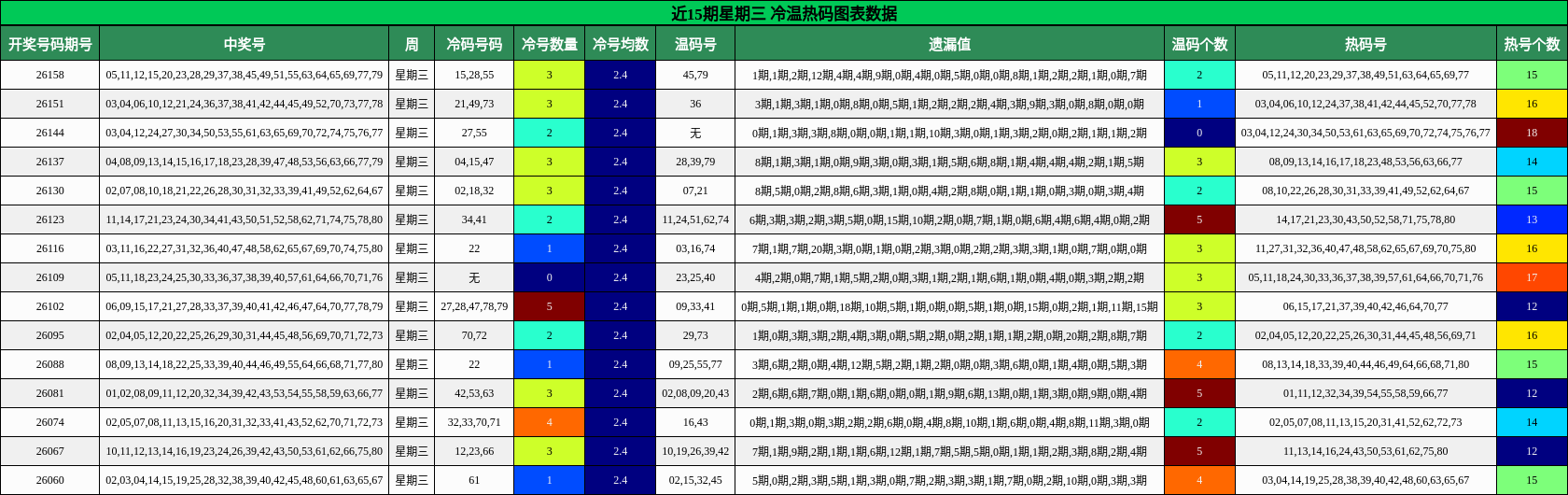Click cold code cell 12,23,66
The height and width of the screenshot is (495, 1568).
474,451
